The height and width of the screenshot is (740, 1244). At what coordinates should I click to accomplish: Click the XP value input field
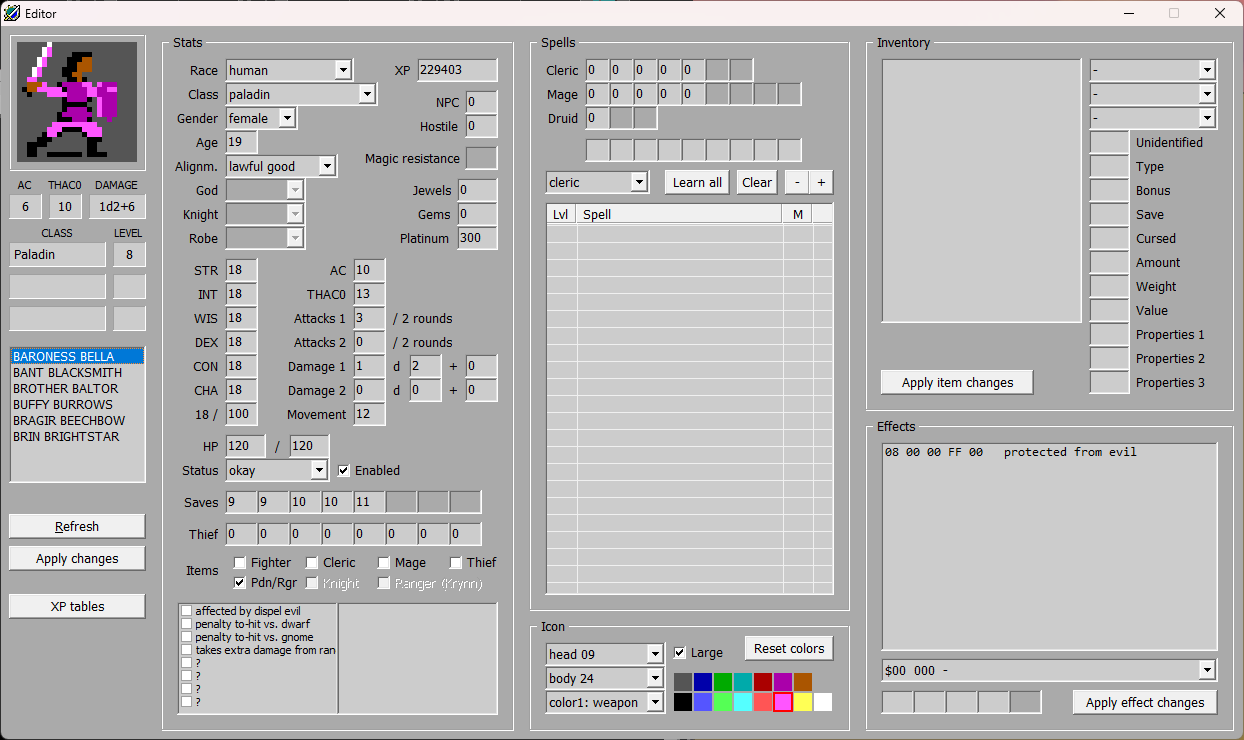(457, 70)
